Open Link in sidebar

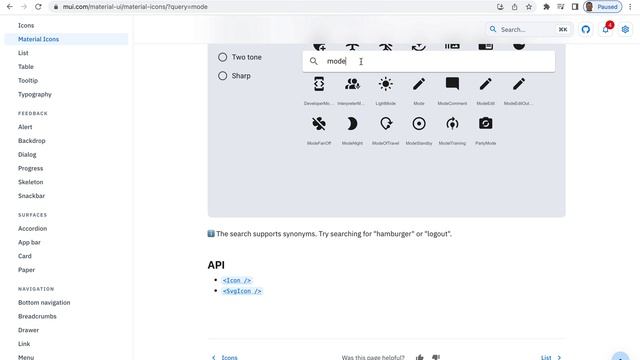pos(24,344)
